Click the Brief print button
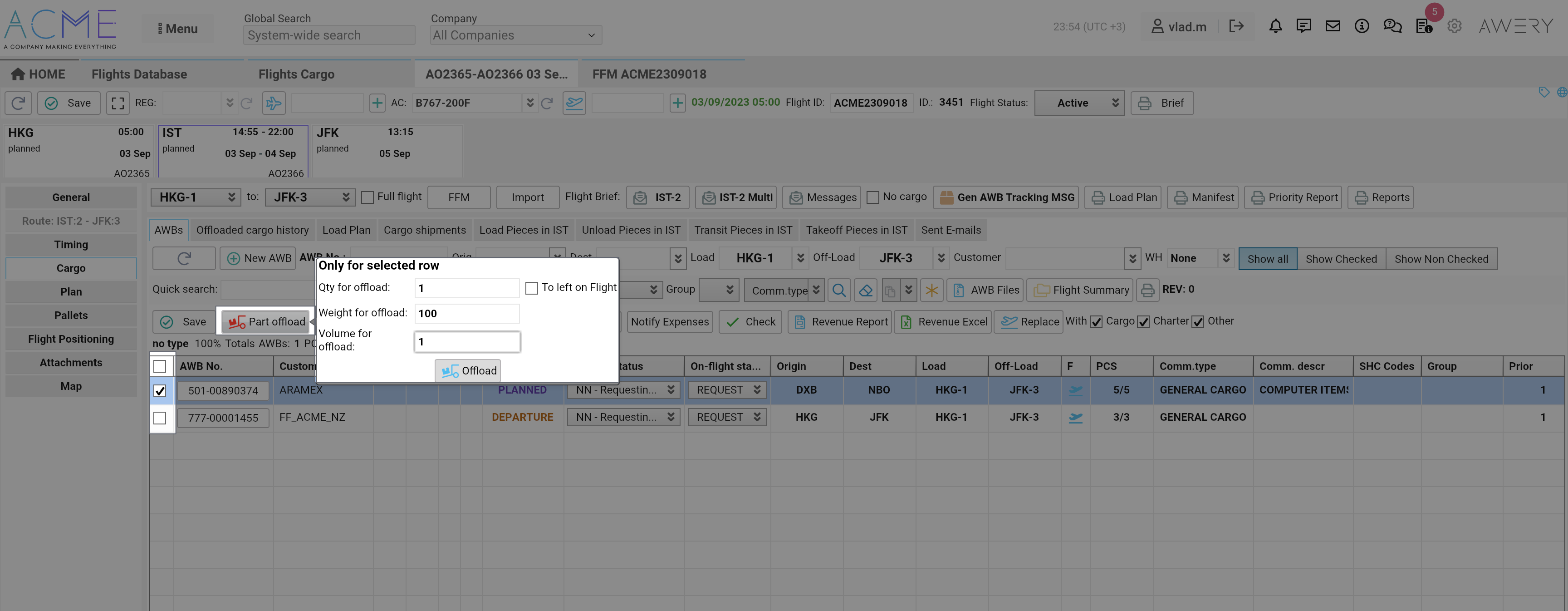 pyautogui.click(x=1162, y=103)
